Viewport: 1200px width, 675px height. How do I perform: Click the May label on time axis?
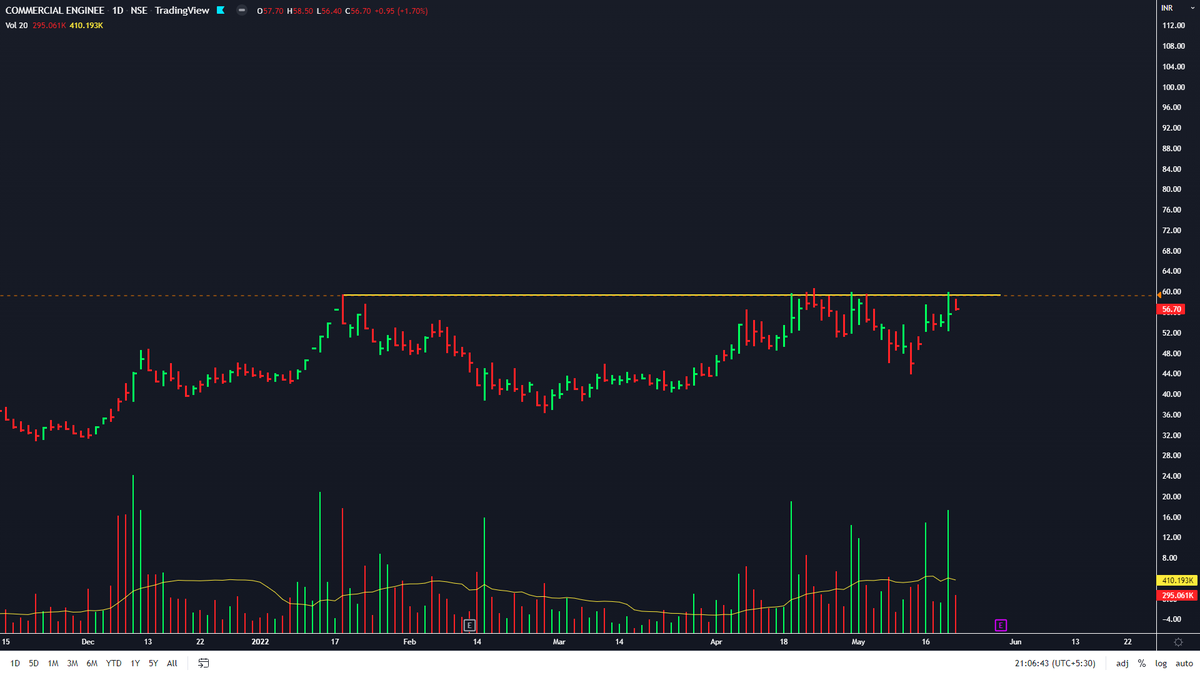click(857, 640)
